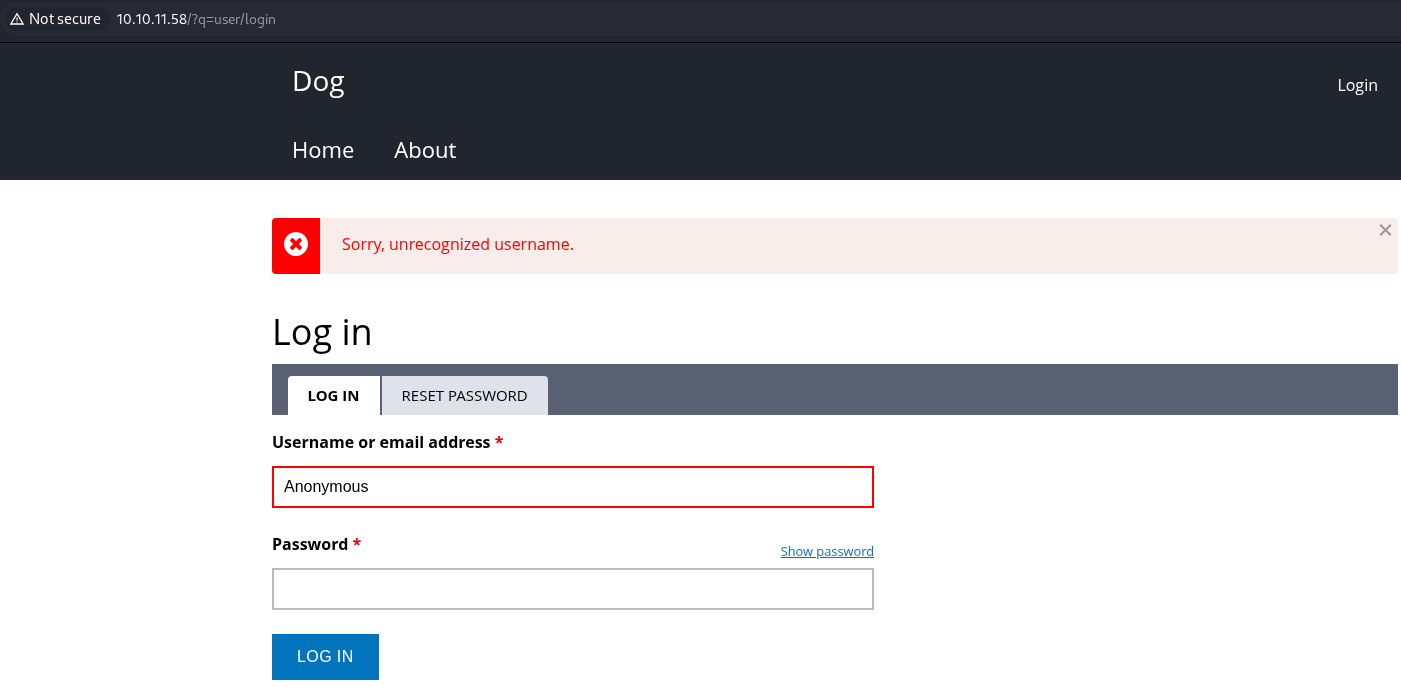Click the 'Log in' page heading

tap(322, 332)
